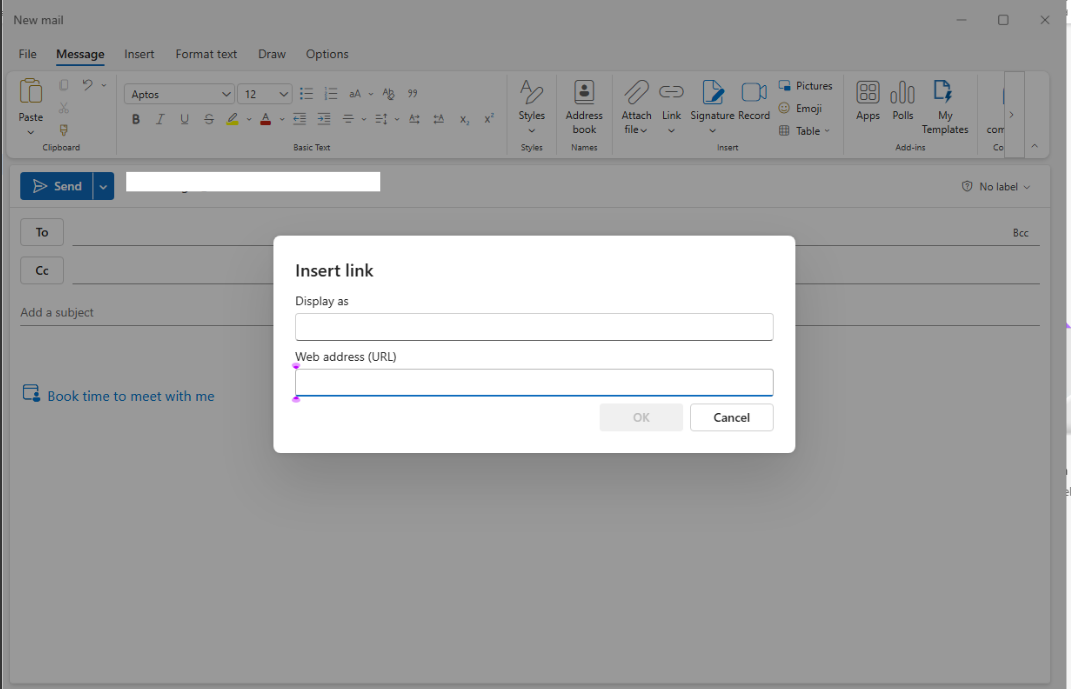Open the undo history dropdown arrow
Image resolution: width=1071 pixels, height=689 pixels.
(x=104, y=85)
